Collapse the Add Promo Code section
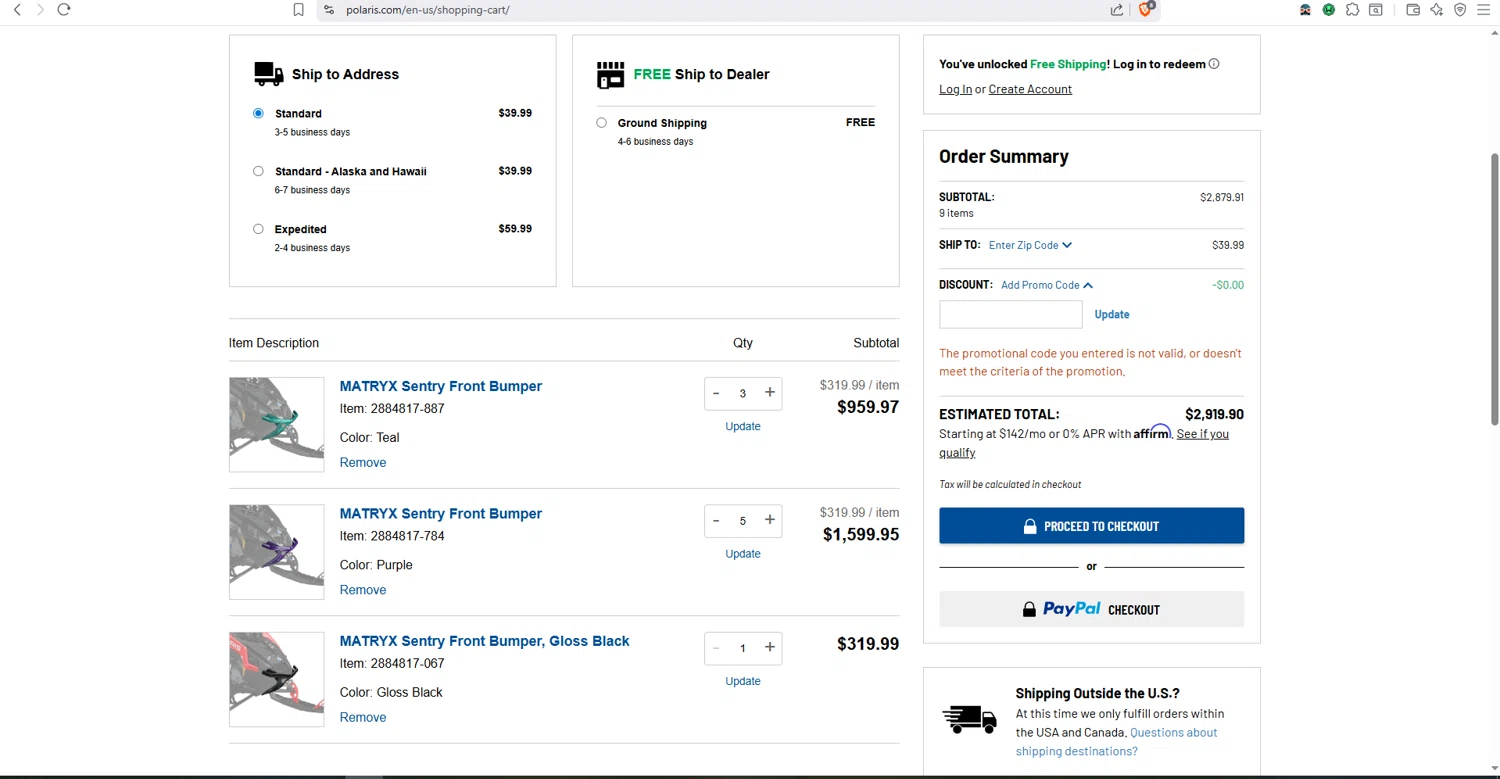Screen dimensions: 1500x779 pos(1047,285)
